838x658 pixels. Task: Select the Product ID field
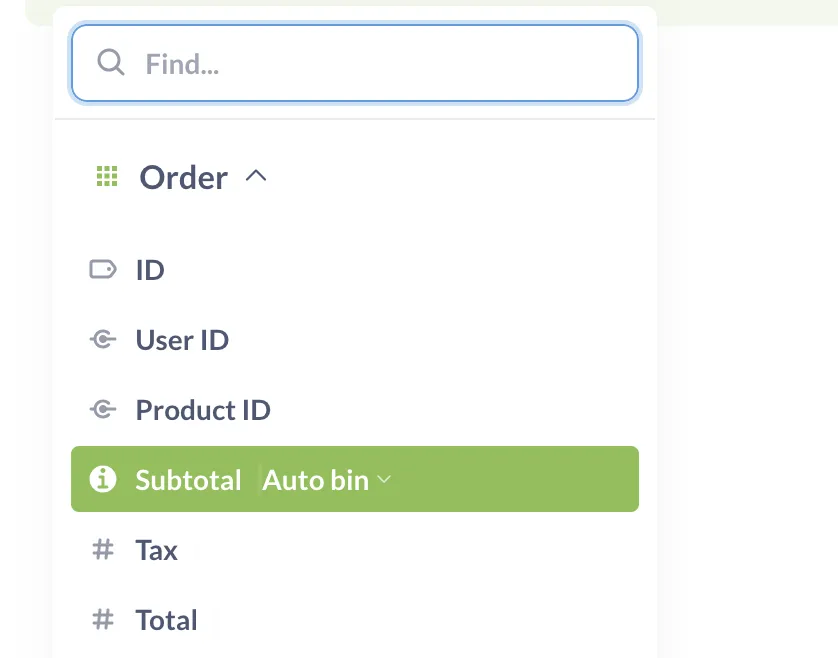202,410
